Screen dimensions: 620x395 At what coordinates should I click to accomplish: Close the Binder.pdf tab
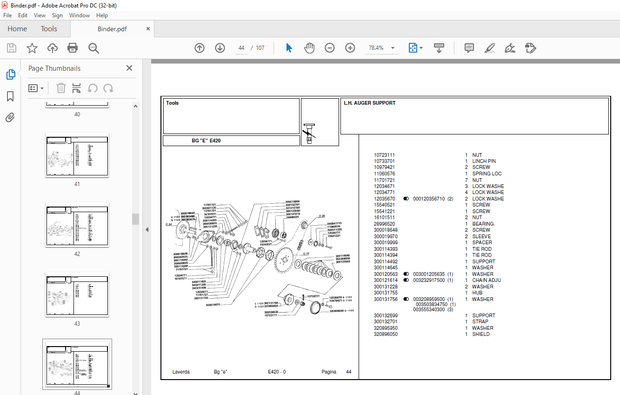pos(148,29)
